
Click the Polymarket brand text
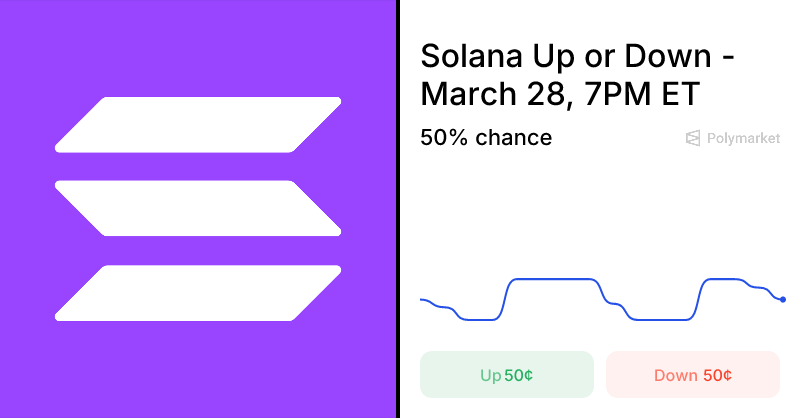[x=743, y=139]
